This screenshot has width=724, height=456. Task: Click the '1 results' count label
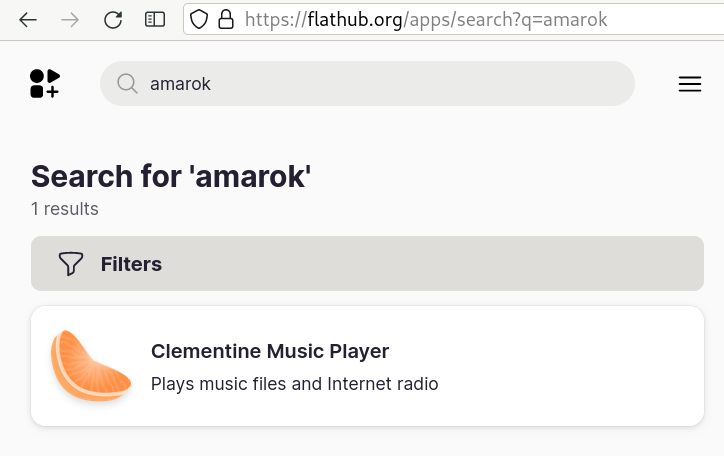(65, 209)
